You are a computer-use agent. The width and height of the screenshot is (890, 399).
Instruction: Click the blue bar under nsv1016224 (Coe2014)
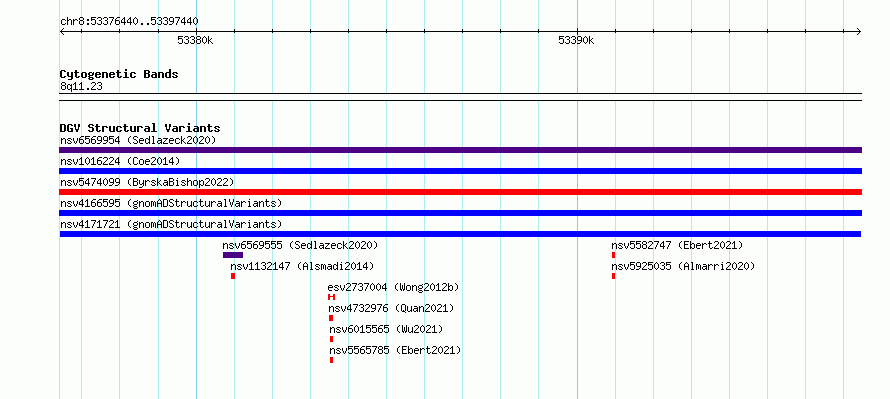460,171
